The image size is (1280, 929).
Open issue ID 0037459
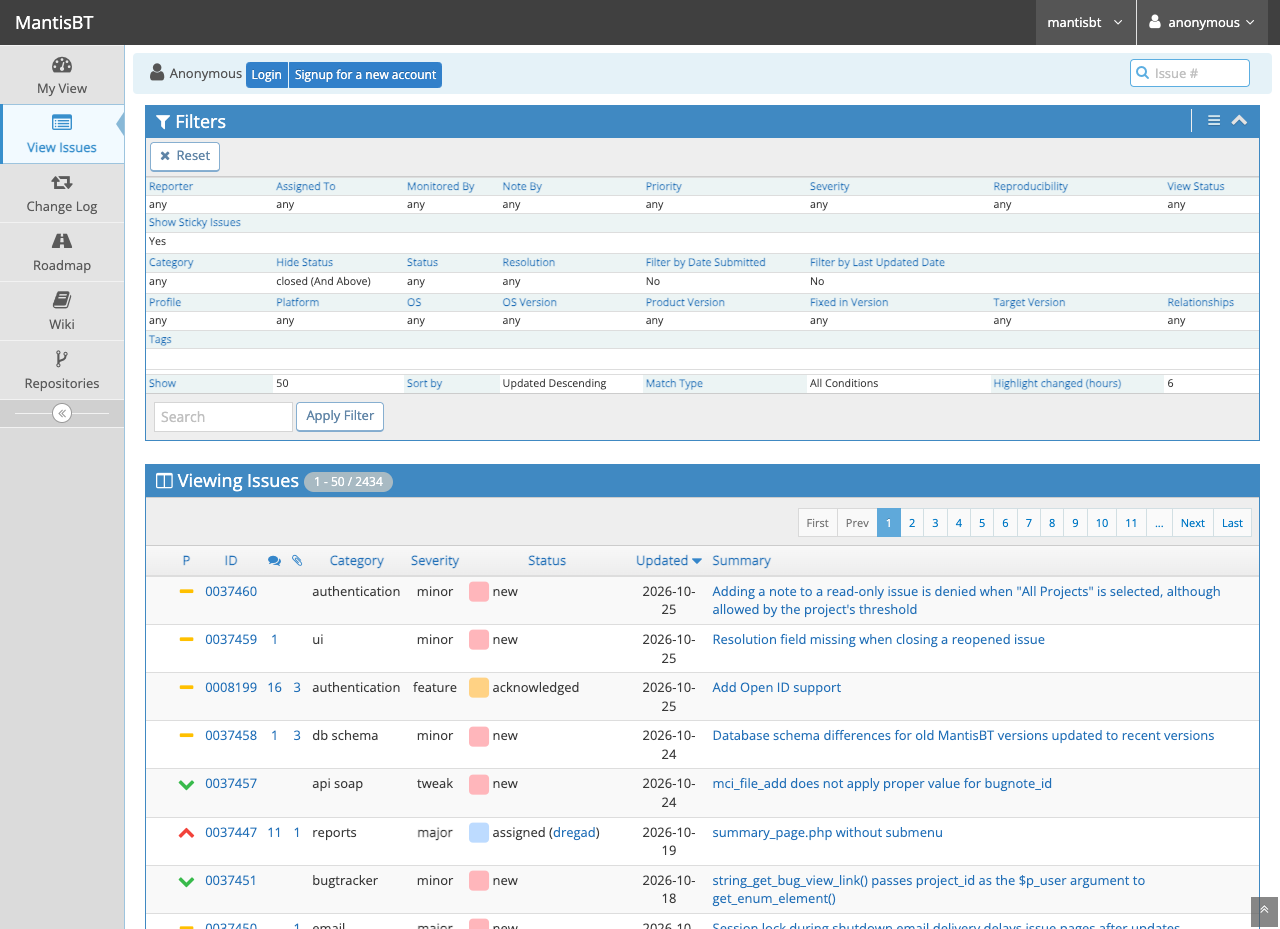(x=231, y=640)
